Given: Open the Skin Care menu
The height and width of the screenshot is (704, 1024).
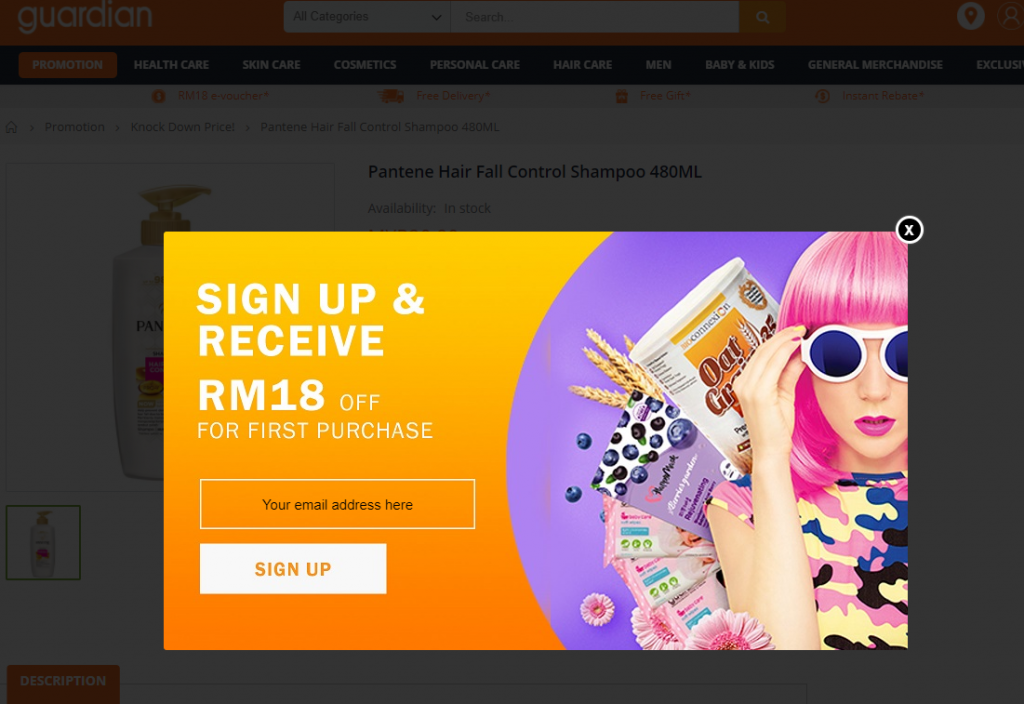Looking at the screenshot, I should click(x=271, y=65).
